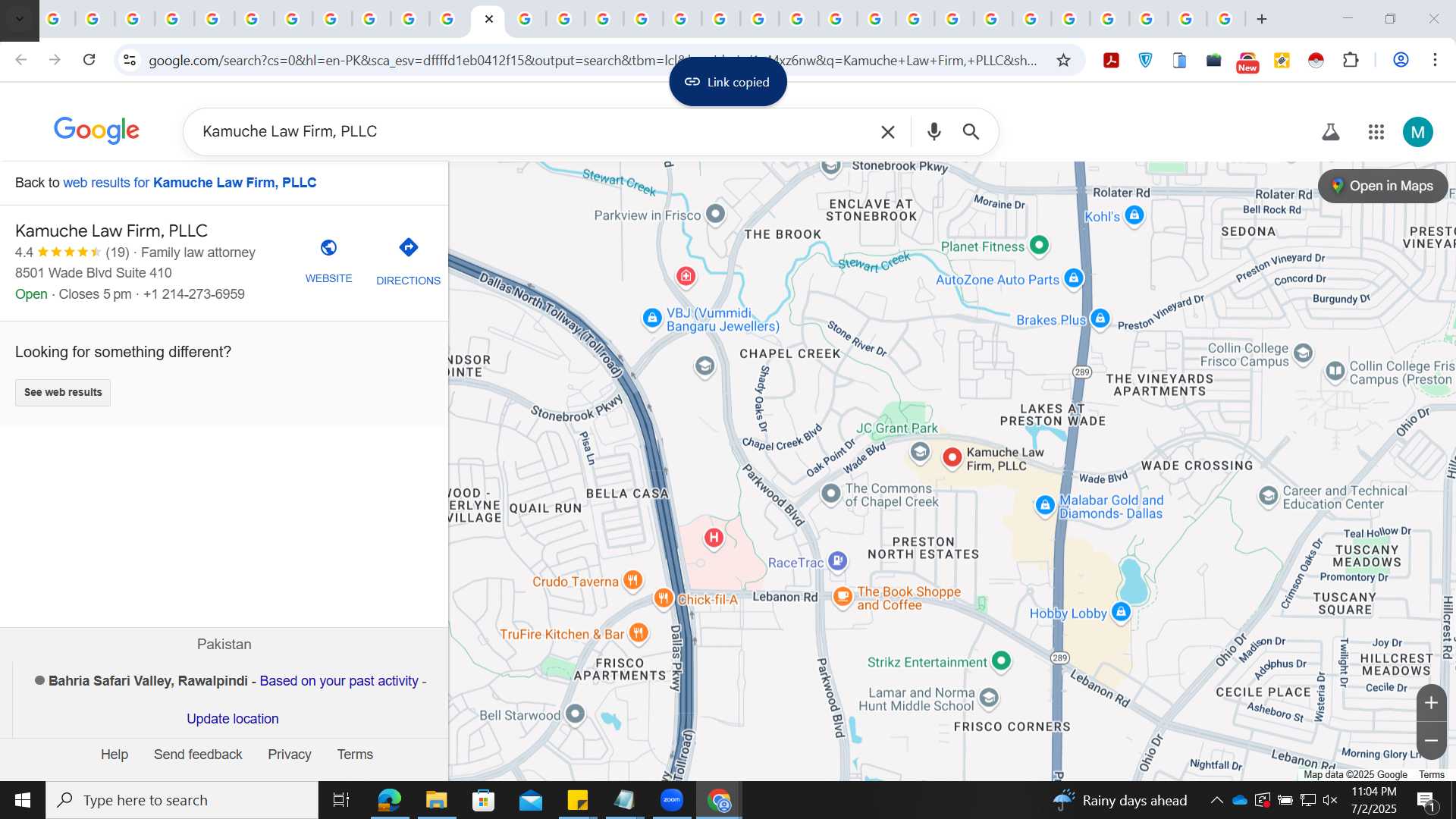This screenshot has height=819, width=1456.
Task: Open Terms link in left footer
Action: click(x=355, y=755)
